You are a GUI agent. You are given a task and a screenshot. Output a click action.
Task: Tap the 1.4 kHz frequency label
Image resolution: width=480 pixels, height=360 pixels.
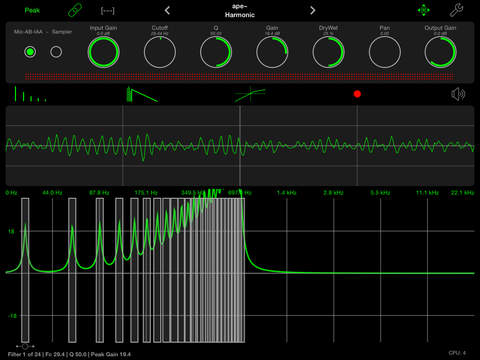(286, 193)
